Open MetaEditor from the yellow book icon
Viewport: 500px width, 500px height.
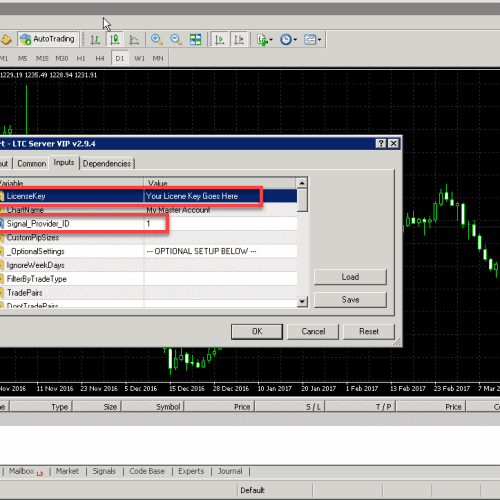[6, 40]
